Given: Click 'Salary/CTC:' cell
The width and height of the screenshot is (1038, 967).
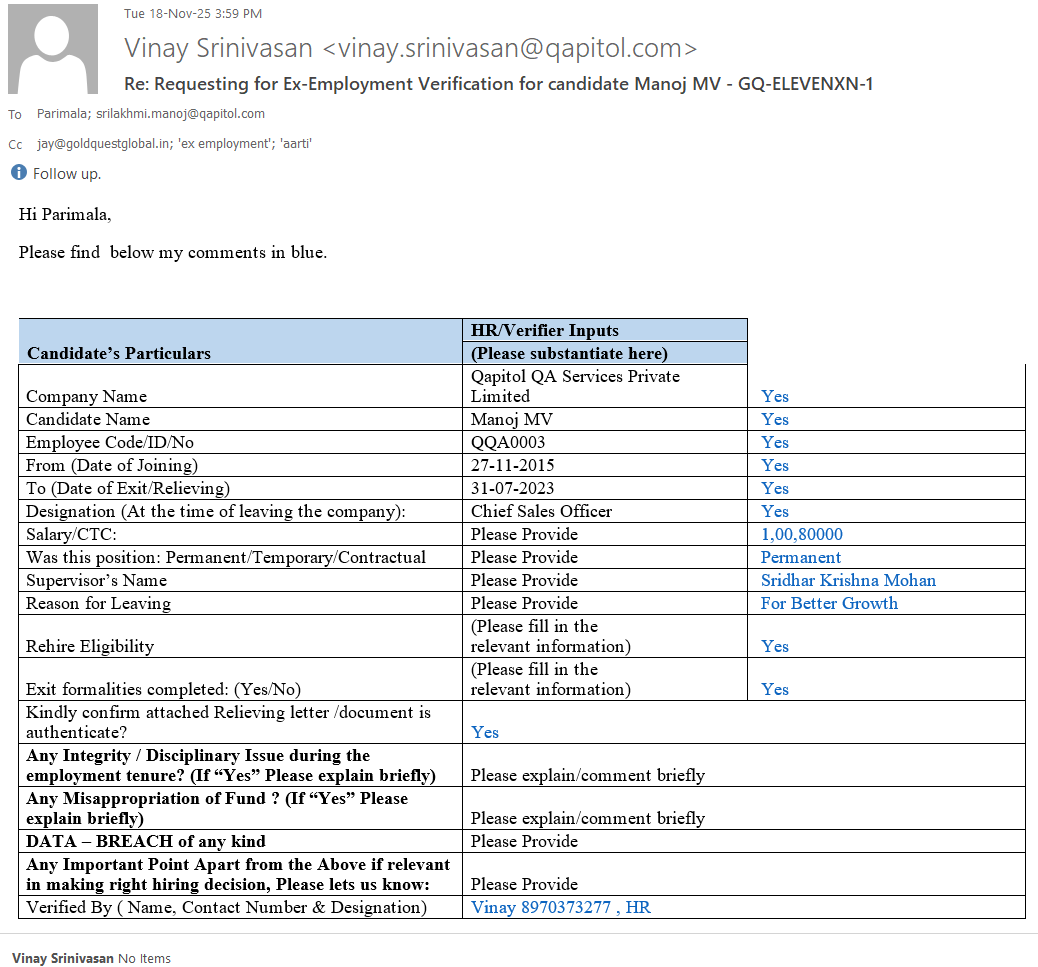Looking at the screenshot, I should coord(241,534).
